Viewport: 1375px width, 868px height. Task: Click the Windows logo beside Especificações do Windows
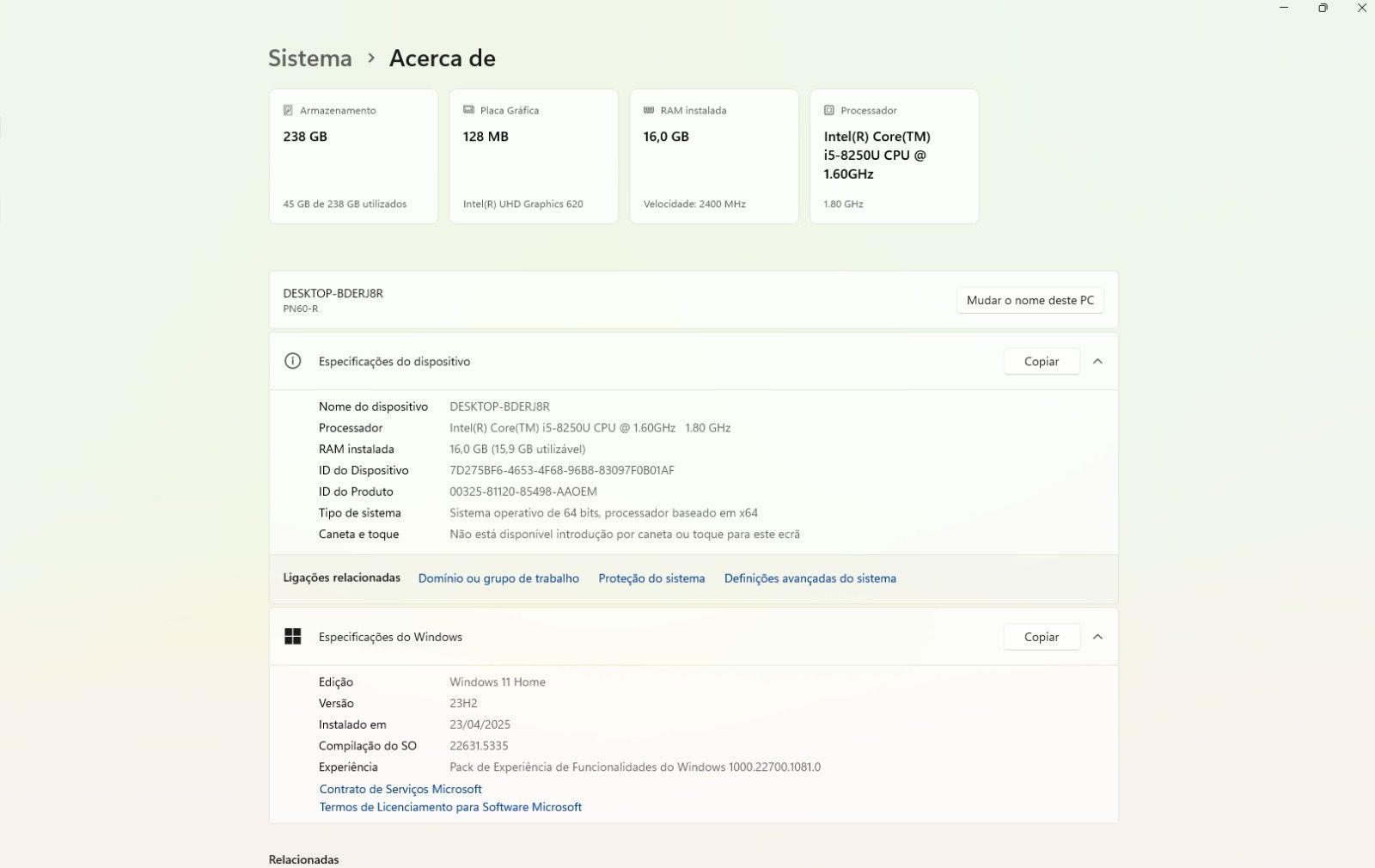pos(292,636)
